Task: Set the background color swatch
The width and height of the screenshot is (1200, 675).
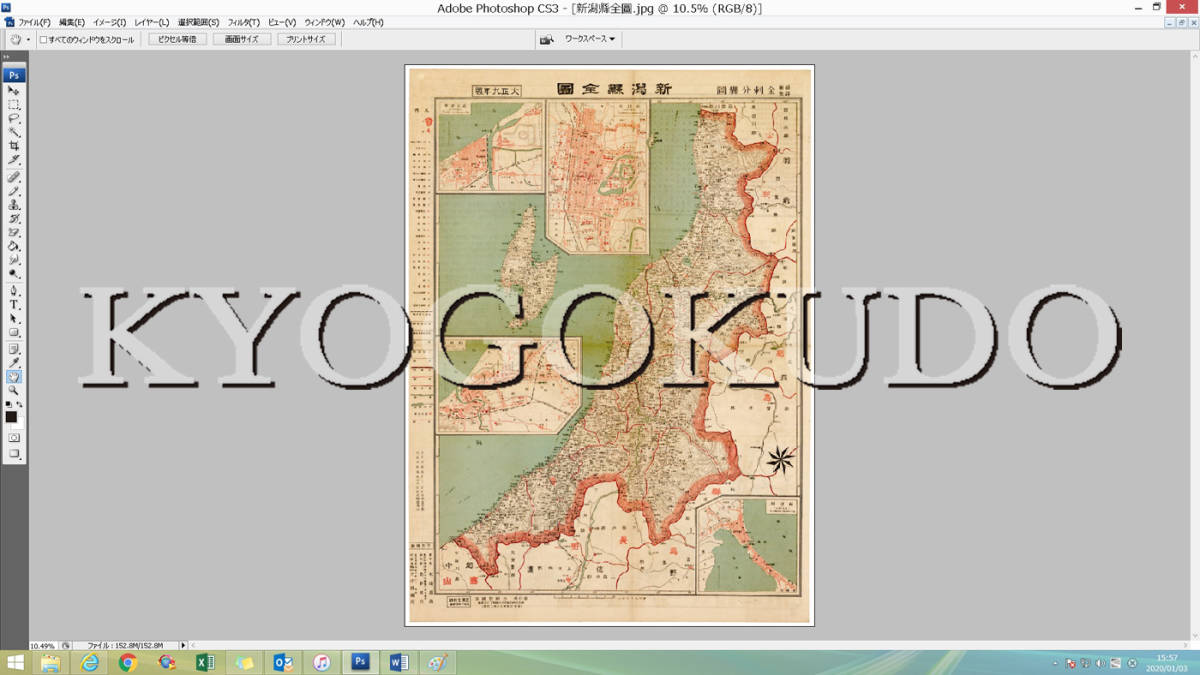Action: pos(19,424)
